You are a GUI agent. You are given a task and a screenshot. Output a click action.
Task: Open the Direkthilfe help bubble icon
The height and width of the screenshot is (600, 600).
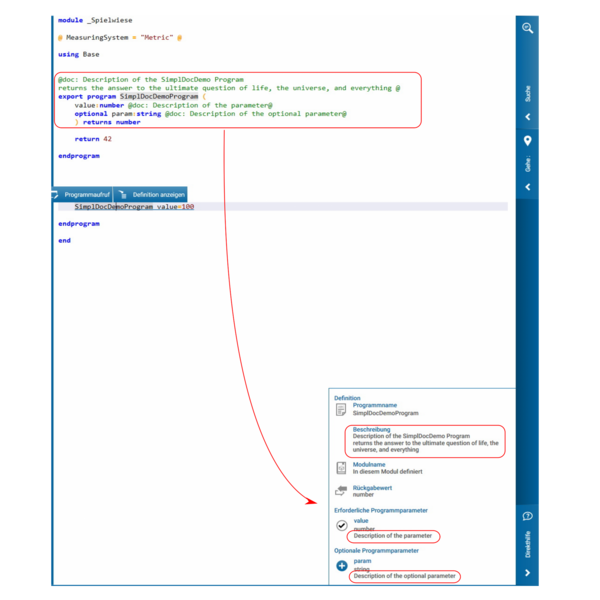pos(527,516)
